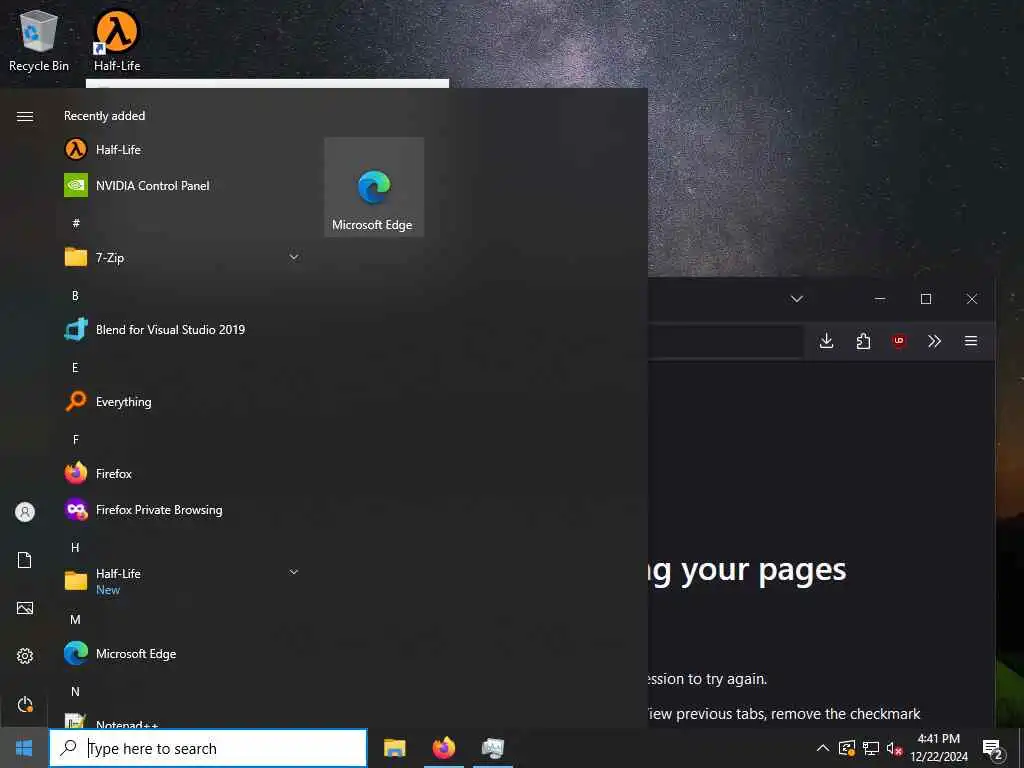Expand the 7-Zip folder

(294, 257)
